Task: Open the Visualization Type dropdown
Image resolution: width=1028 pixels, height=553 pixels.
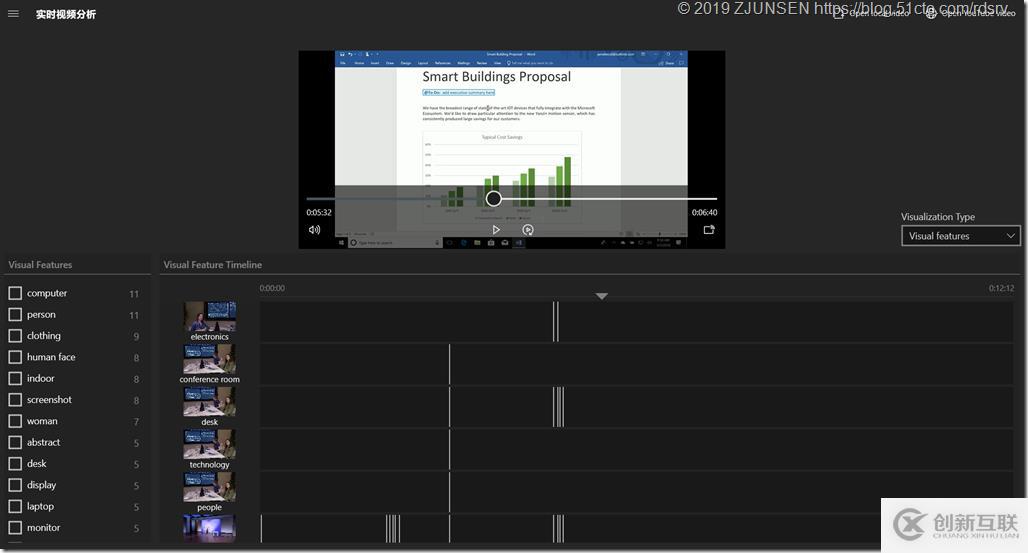Action: 960,236
